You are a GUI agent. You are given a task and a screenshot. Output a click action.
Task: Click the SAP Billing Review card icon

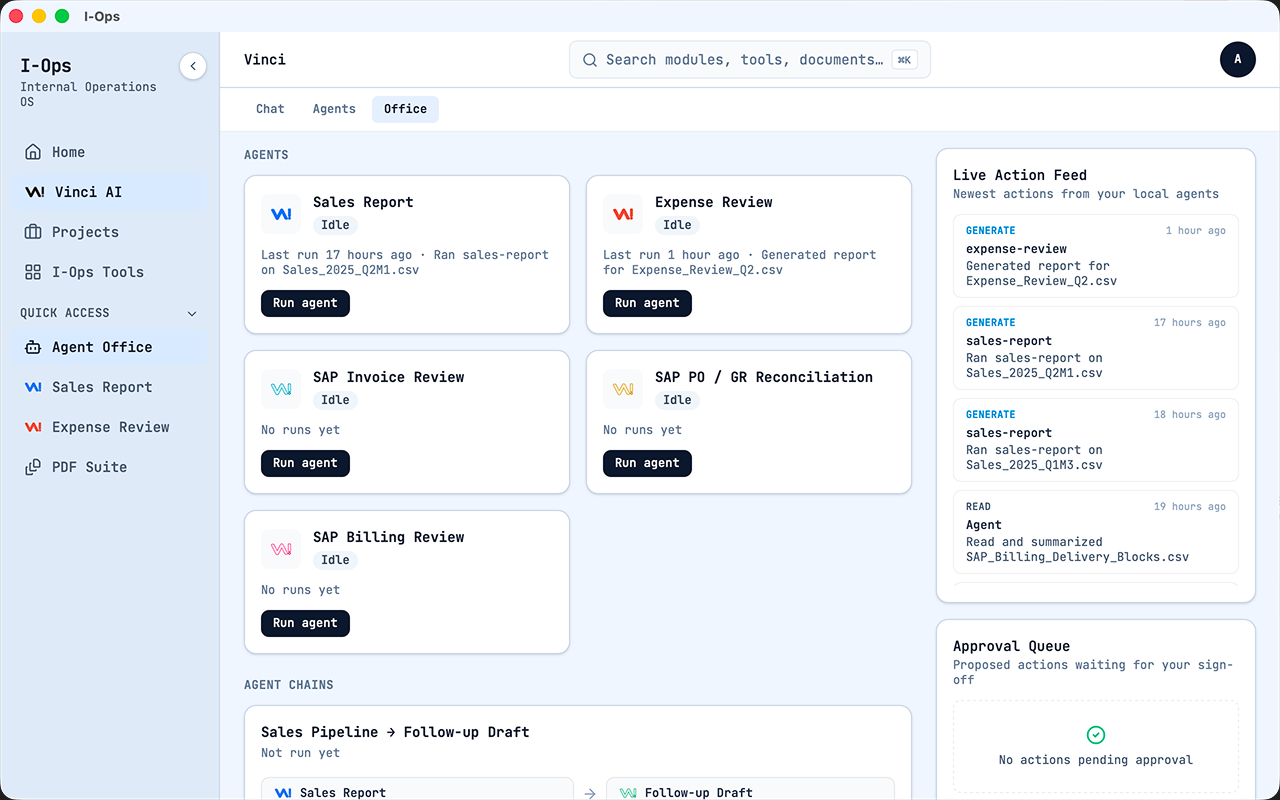[281, 549]
